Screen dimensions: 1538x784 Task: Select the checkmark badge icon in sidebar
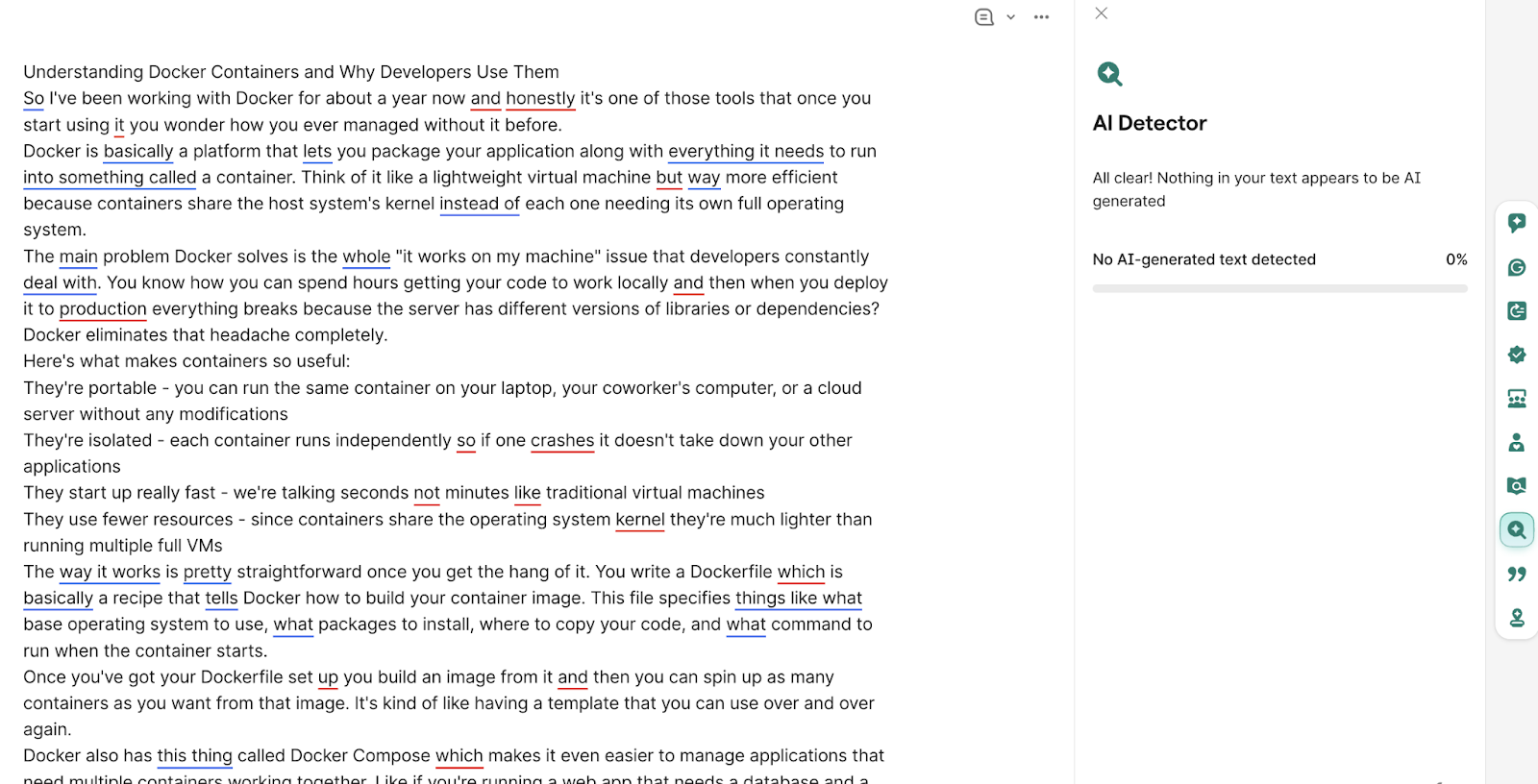[x=1517, y=355]
